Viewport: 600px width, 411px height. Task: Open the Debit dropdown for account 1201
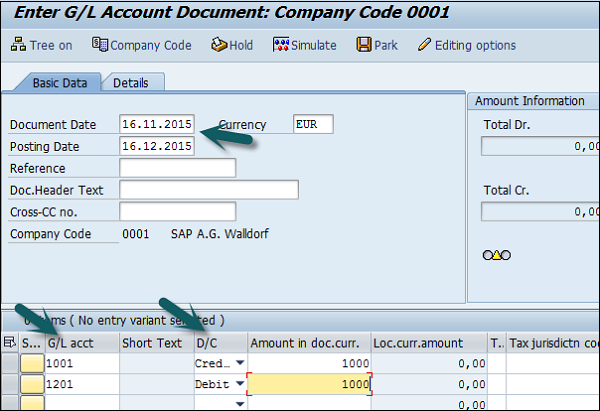[238, 383]
